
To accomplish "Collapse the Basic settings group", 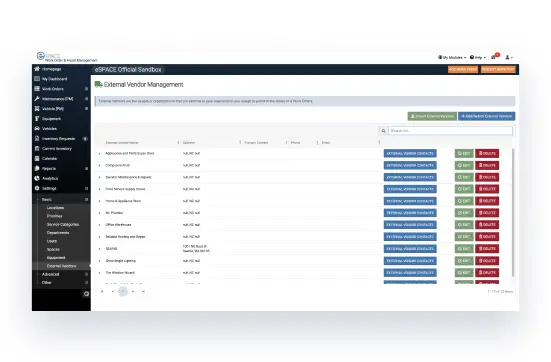I will tap(86, 200).
